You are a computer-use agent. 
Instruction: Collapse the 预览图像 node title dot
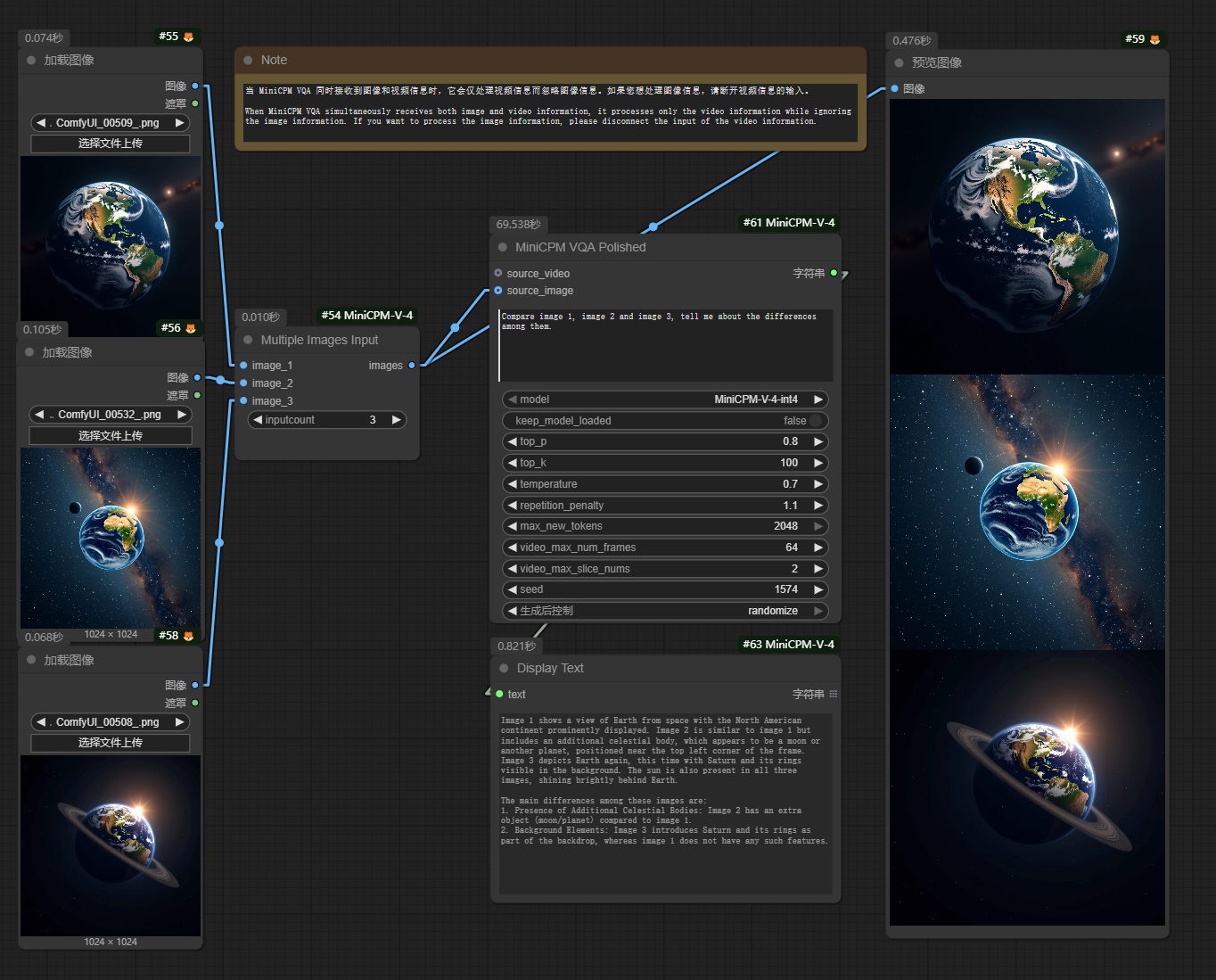coord(900,62)
